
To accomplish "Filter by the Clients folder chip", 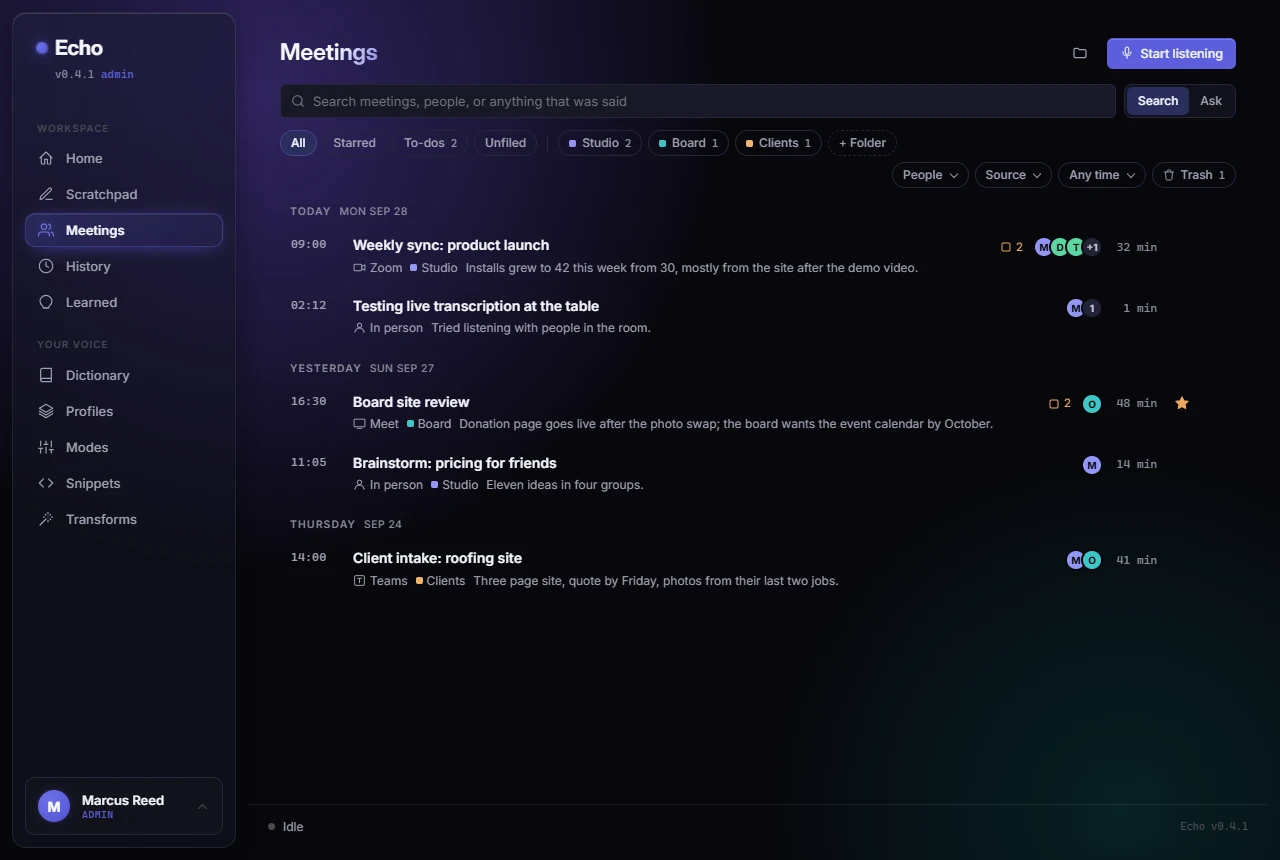I will 778,143.
